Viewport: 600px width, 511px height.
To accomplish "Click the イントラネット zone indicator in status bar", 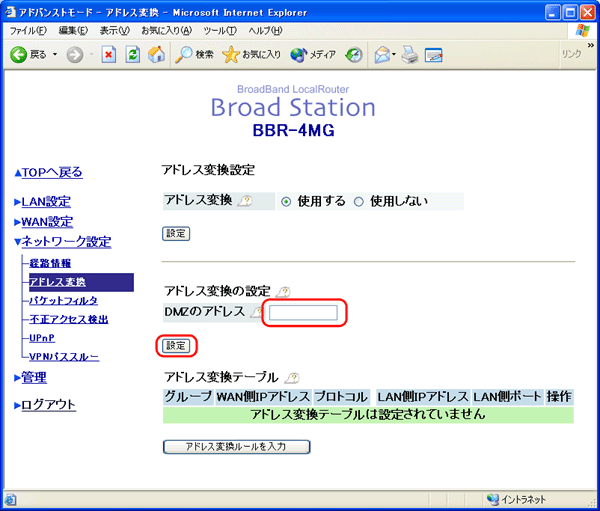I will pyautogui.click(x=517, y=500).
